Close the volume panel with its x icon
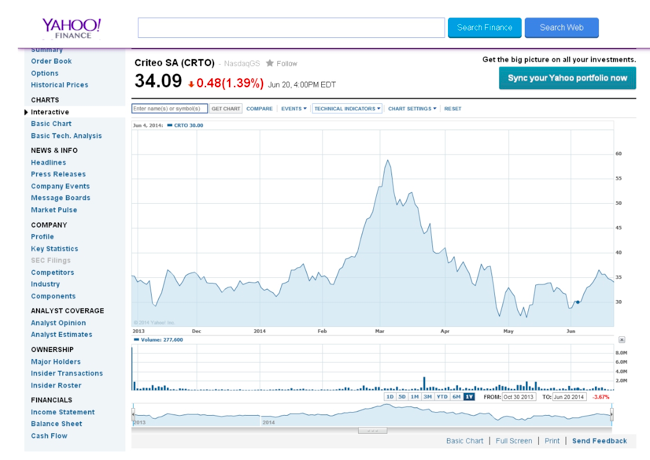The width and height of the screenshot is (650, 460). (621, 340)
